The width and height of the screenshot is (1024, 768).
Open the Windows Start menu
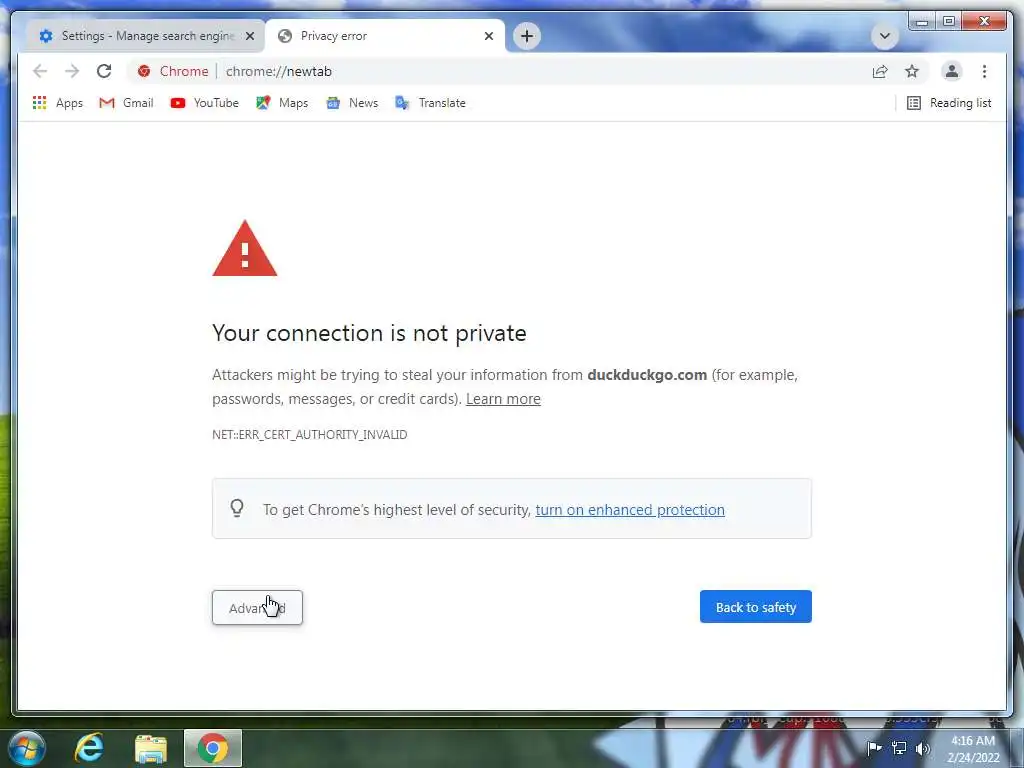coord(26,748)
